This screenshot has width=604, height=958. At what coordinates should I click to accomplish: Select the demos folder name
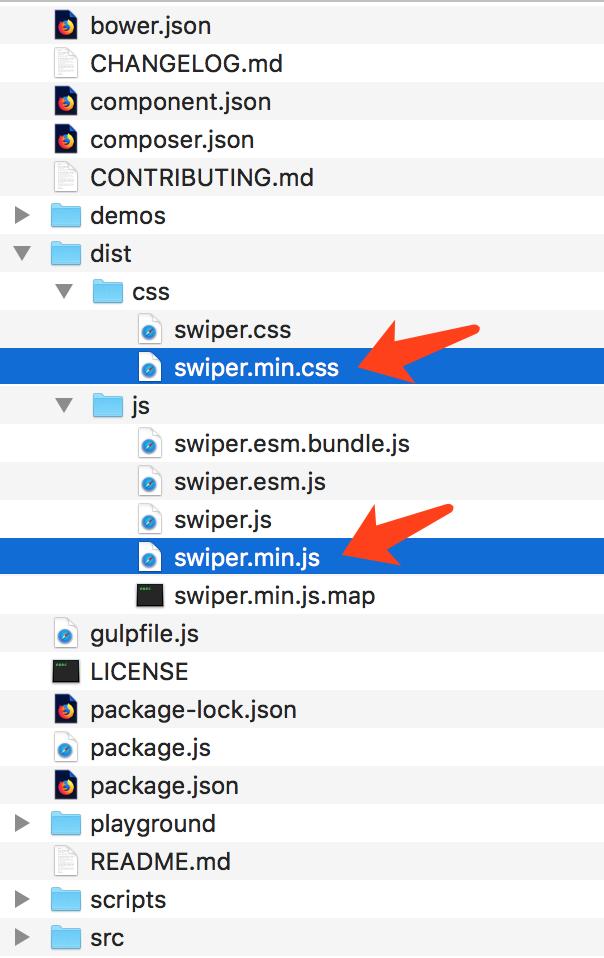click(128, 216)
